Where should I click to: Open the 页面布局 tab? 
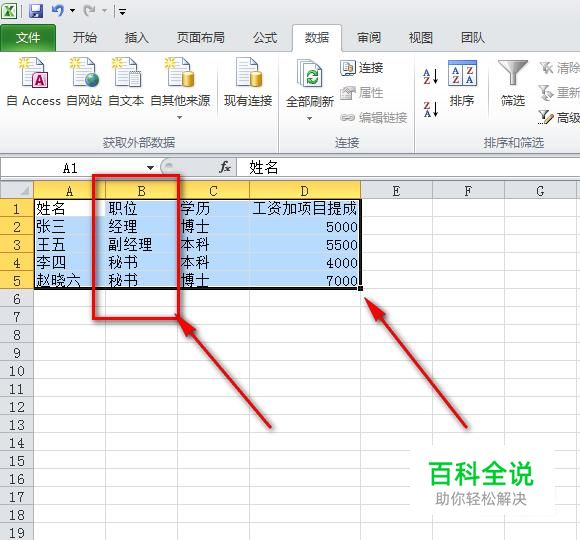pos(200,38)
